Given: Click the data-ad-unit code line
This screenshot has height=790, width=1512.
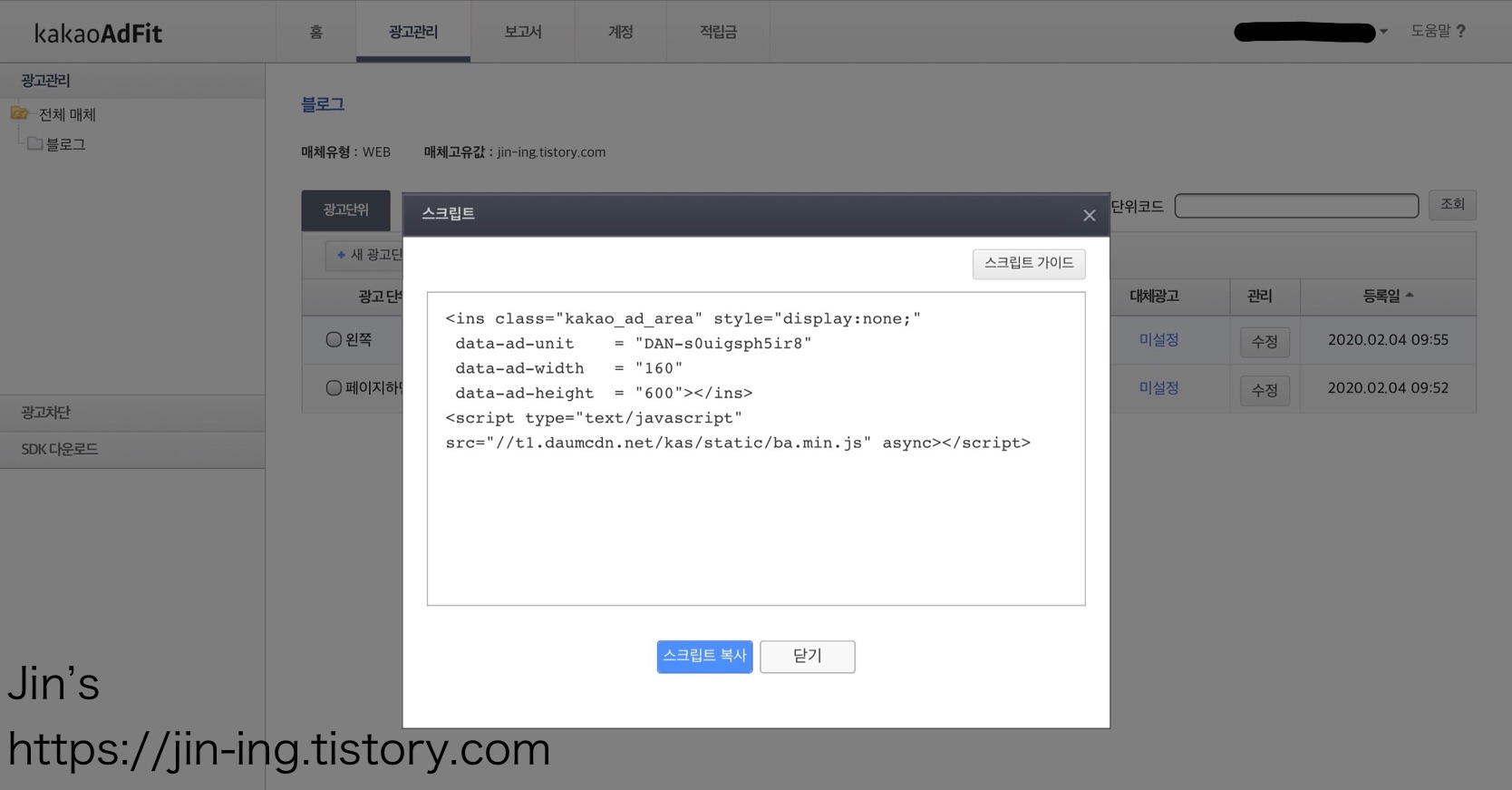Looking at the screenshot, I should tap(633, 344).
